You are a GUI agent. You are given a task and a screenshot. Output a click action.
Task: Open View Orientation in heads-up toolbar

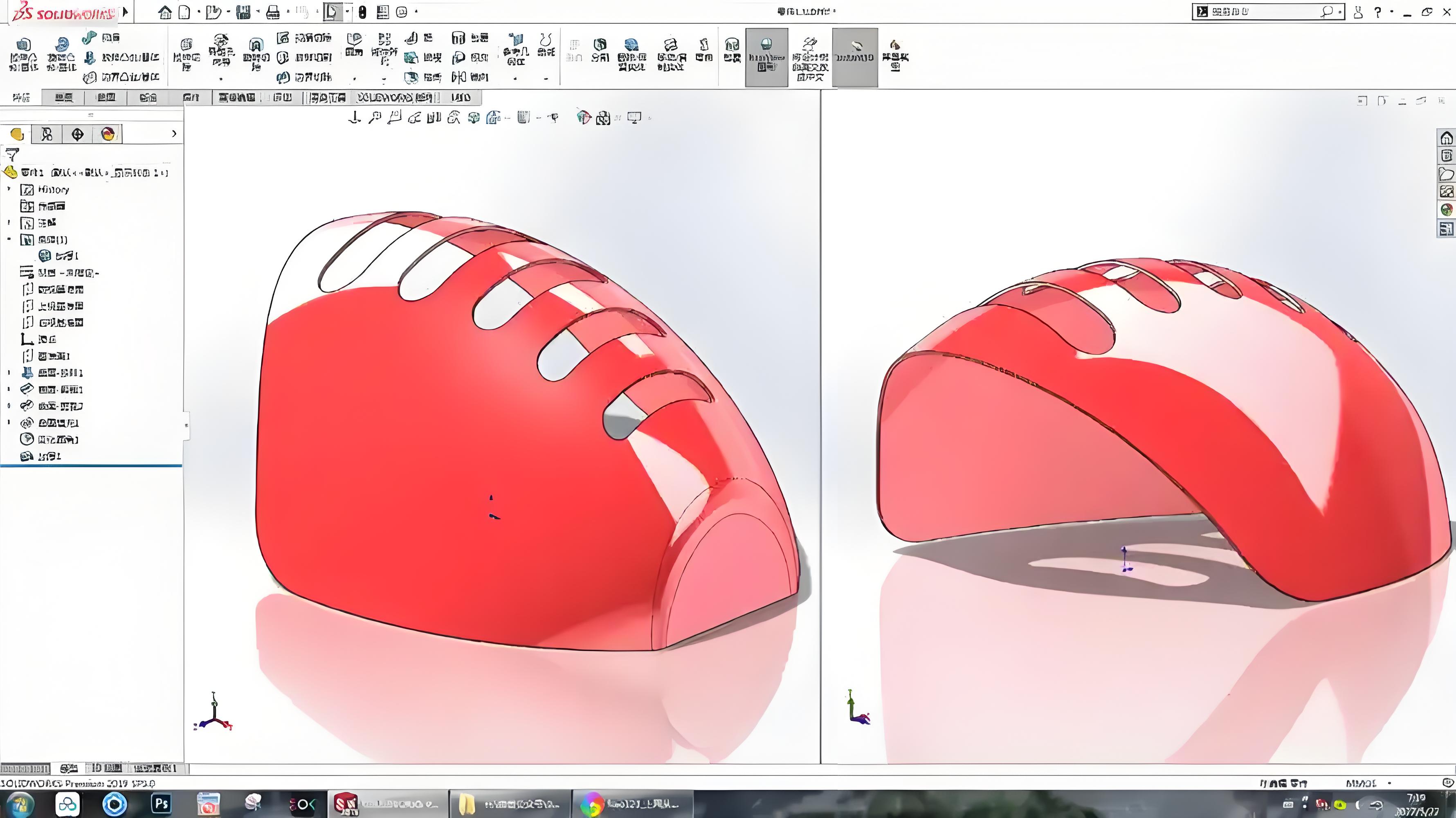[x=494, y=117]
